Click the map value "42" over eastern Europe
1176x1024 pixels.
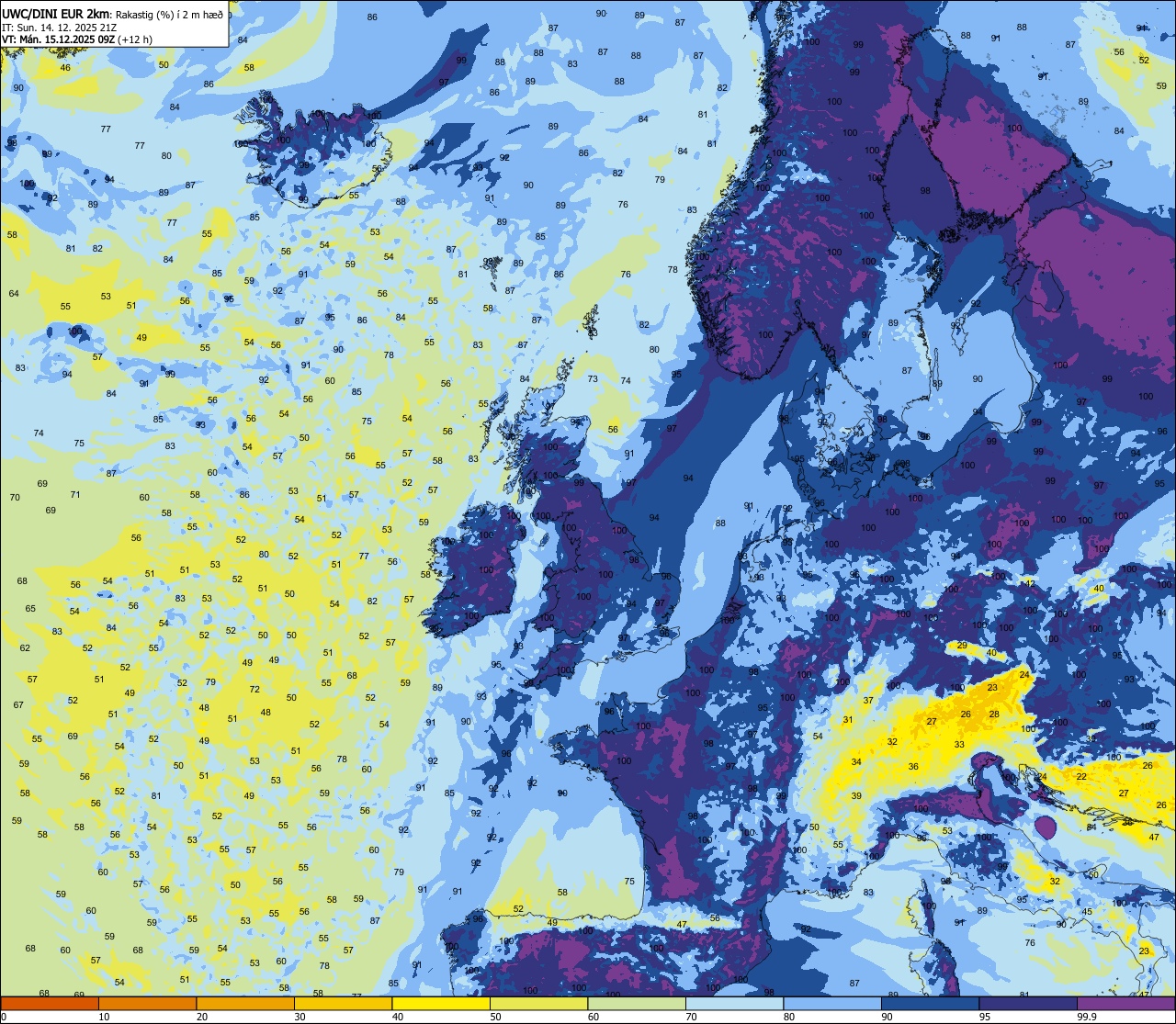(x=1029, y=583)
